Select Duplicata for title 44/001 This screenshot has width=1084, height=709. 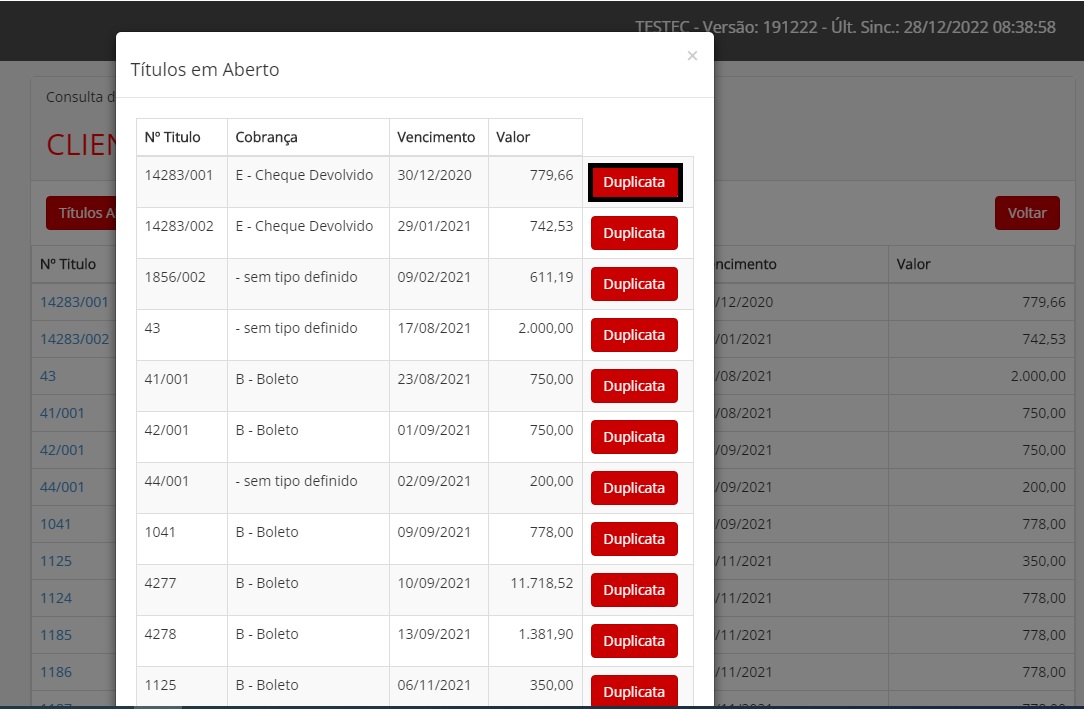pos(634,488)
